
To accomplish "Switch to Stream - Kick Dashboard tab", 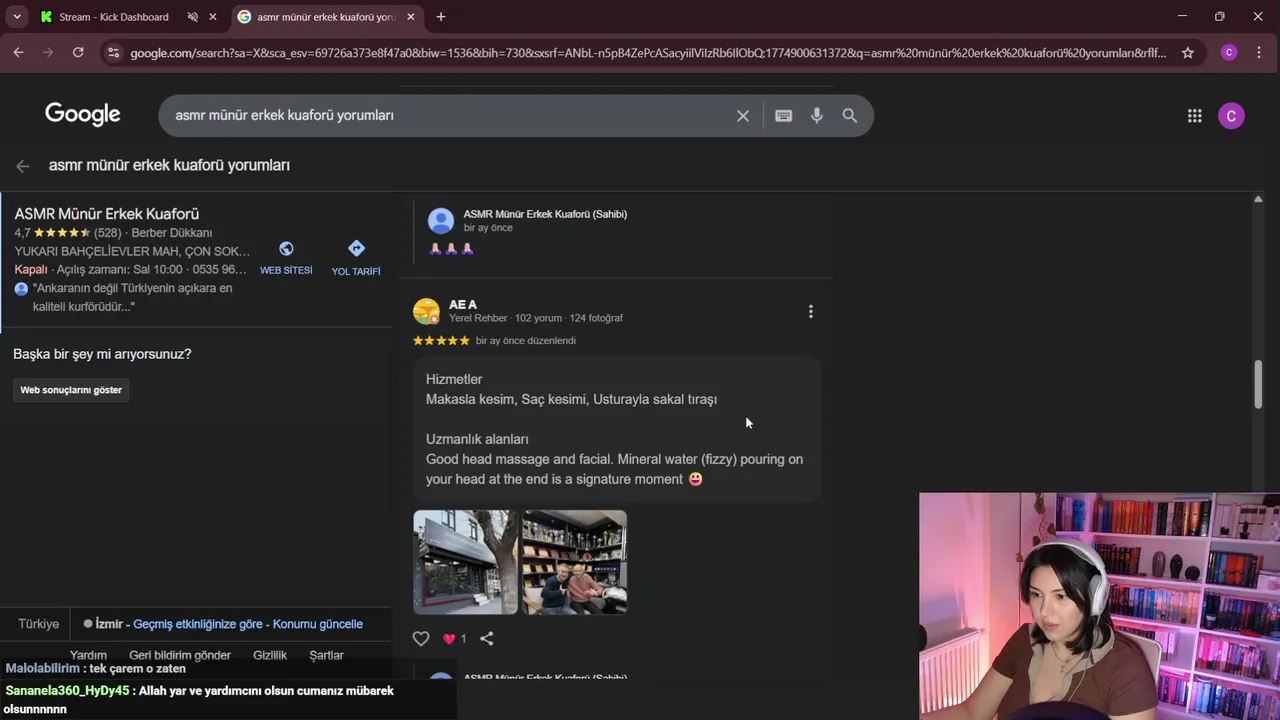I will 114,17.
